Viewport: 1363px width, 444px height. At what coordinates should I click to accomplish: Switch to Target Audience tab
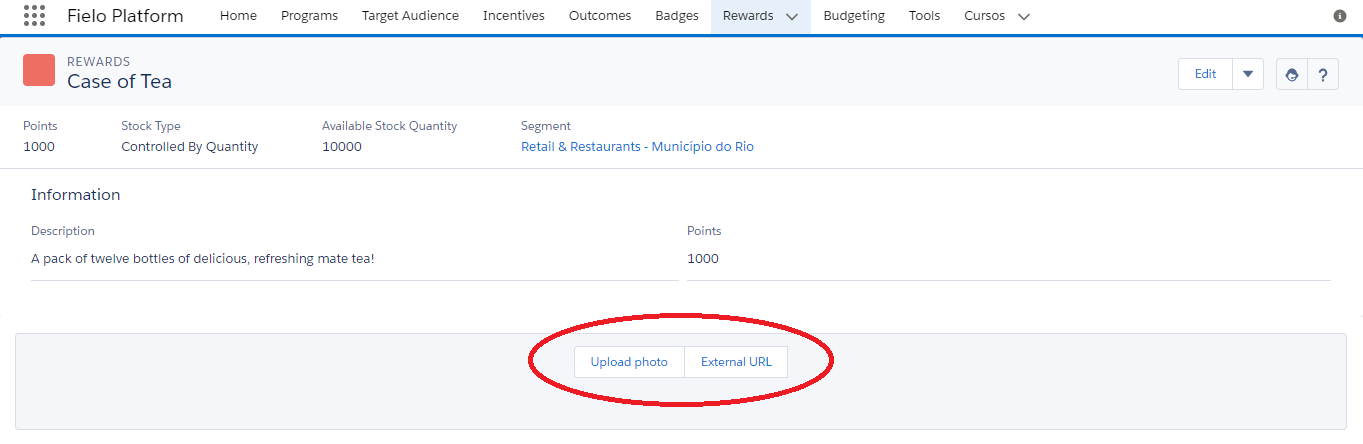tap(410, 16)
